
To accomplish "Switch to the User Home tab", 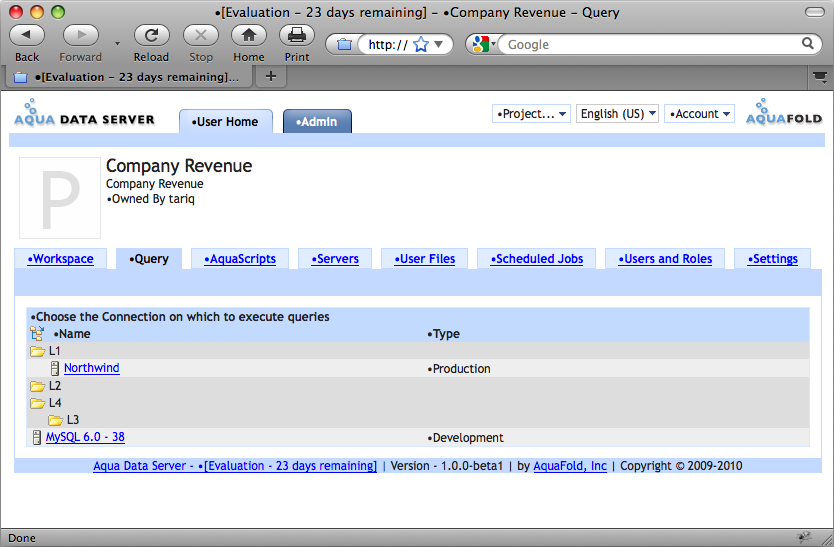I will 226,121.
